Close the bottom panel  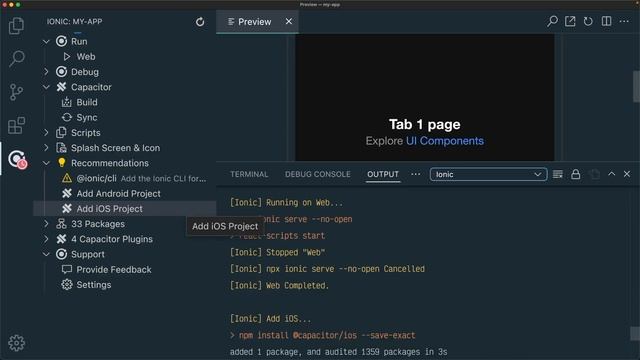[x=627, y=174]
